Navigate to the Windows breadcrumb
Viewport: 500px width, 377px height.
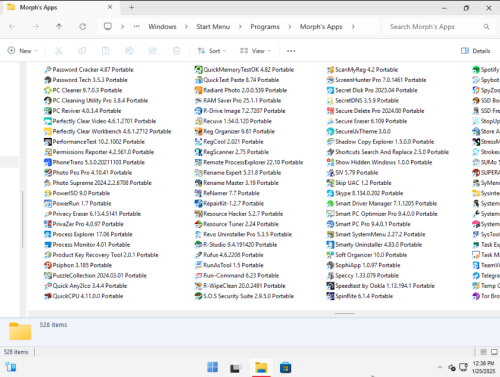[162, 27]
